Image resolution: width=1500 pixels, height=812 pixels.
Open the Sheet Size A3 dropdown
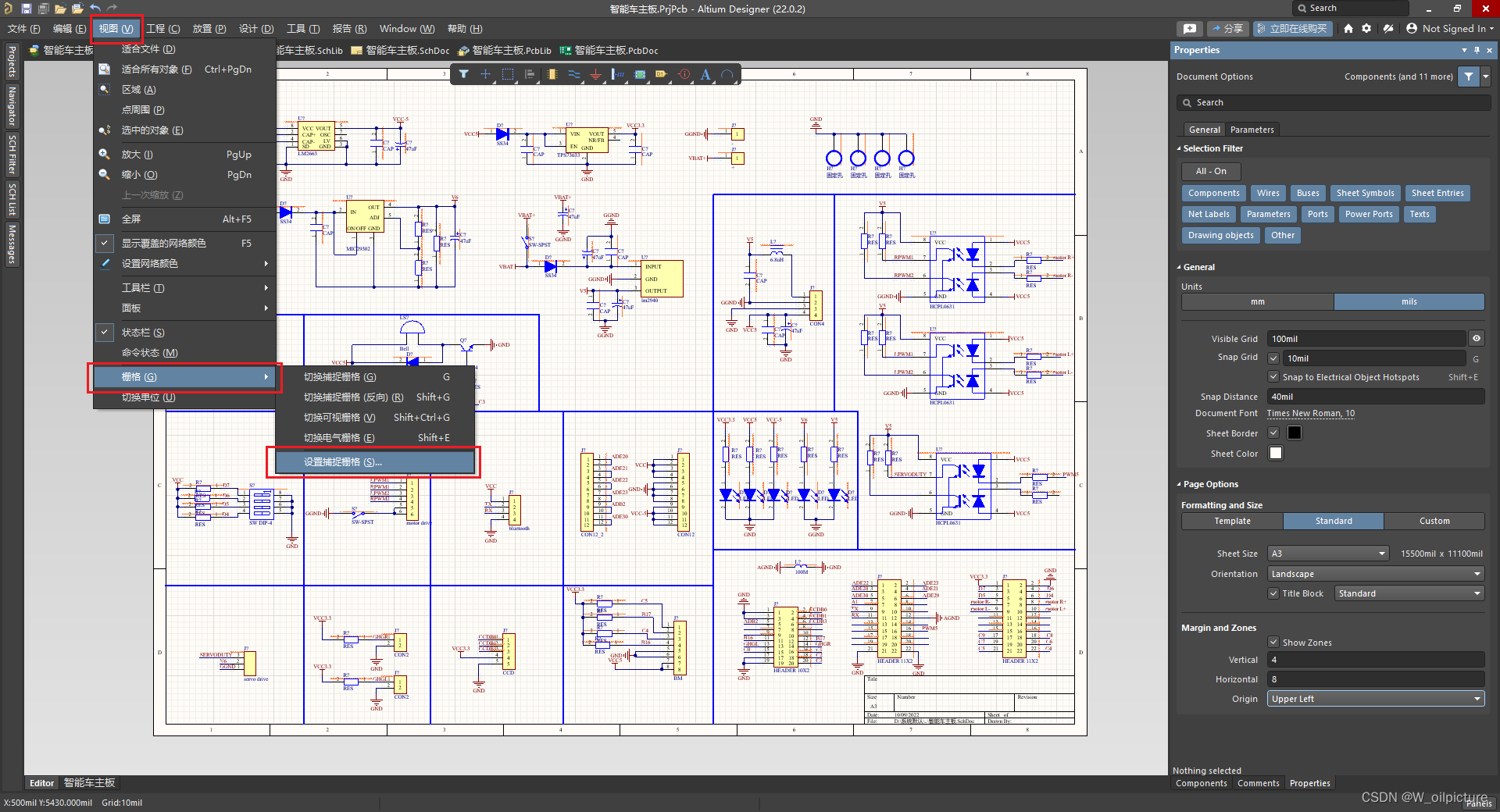(x=1327, y=554)
